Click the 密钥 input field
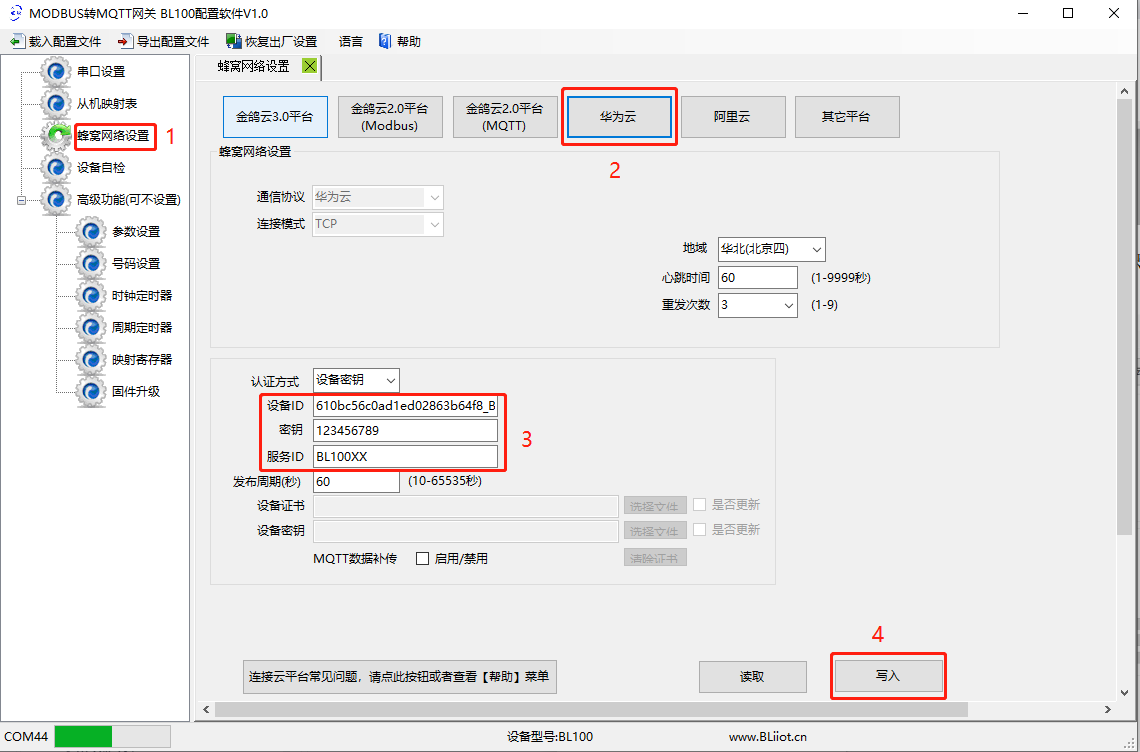The image size is (1140, 752). coord(406,431)
